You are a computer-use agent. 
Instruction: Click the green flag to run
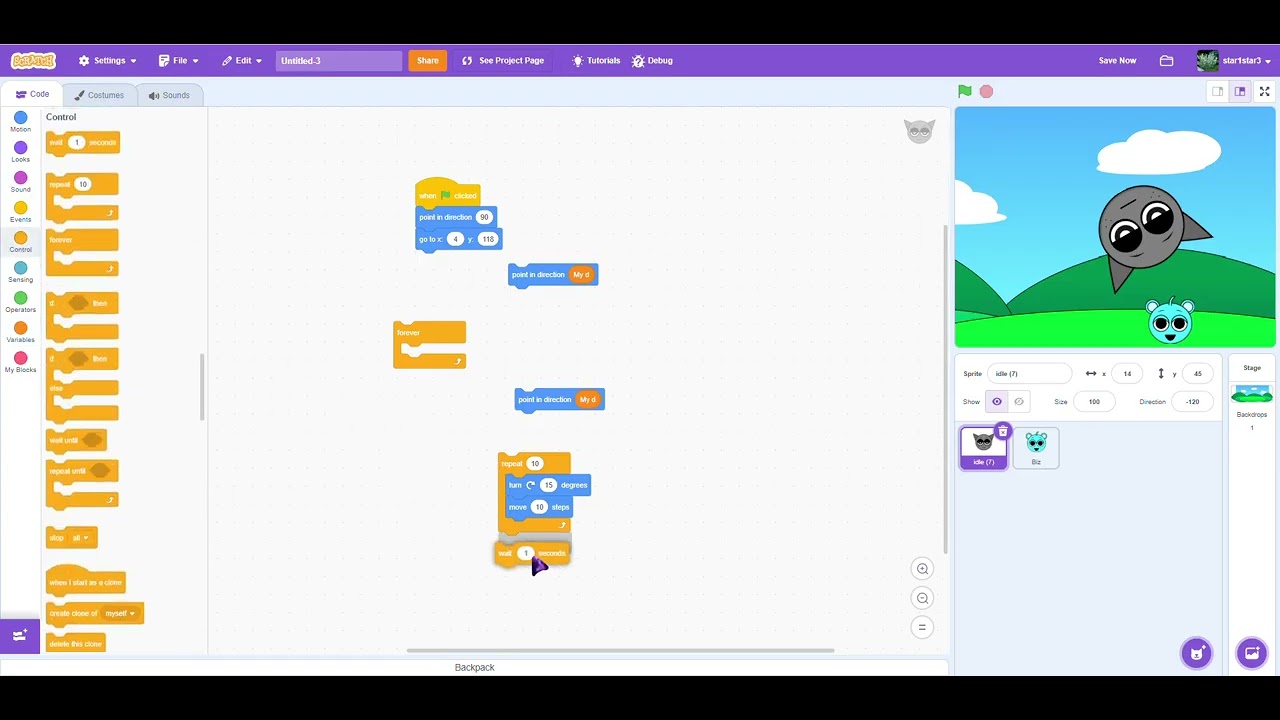(x=964, y=91)
